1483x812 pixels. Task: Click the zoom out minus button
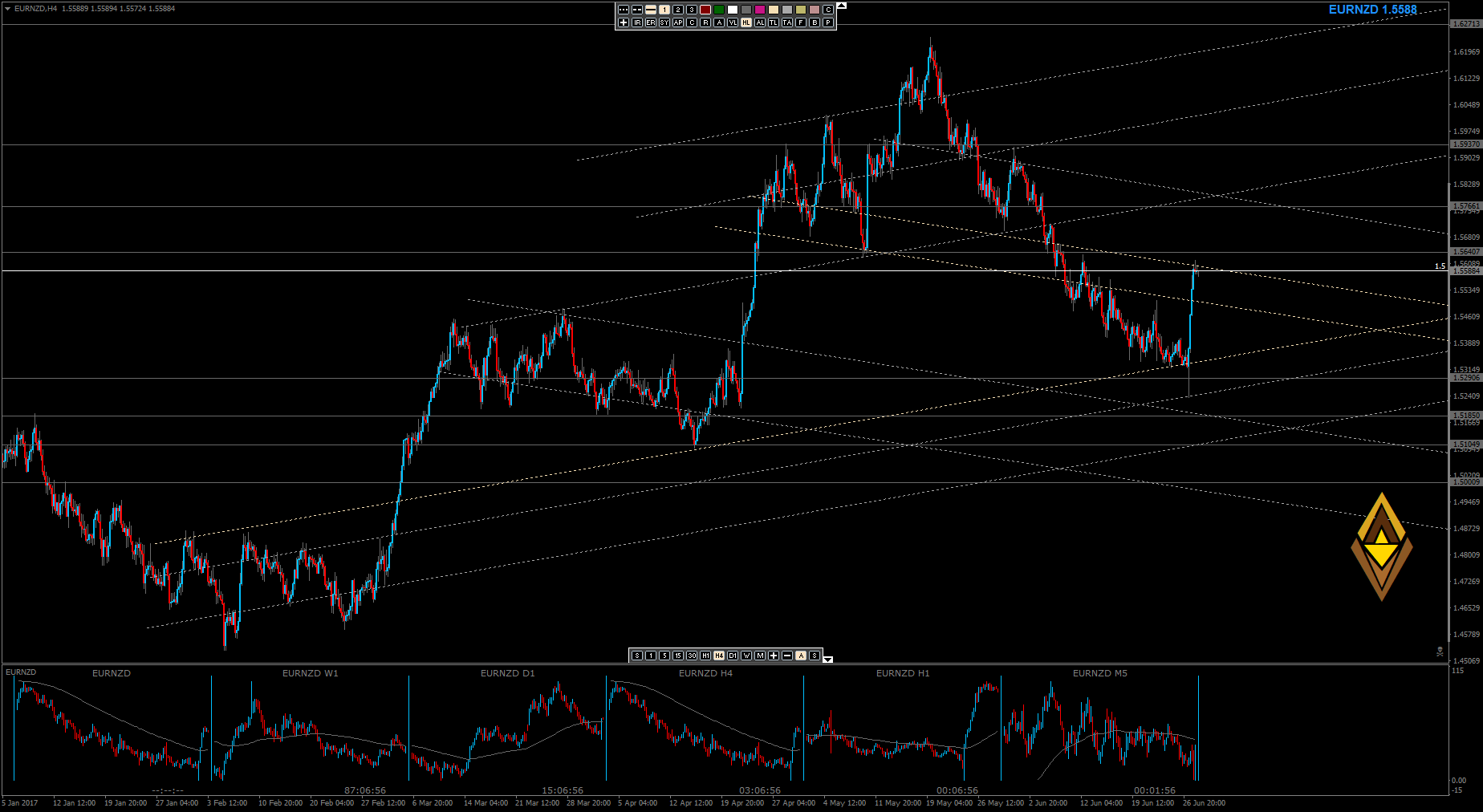[787, 656]
